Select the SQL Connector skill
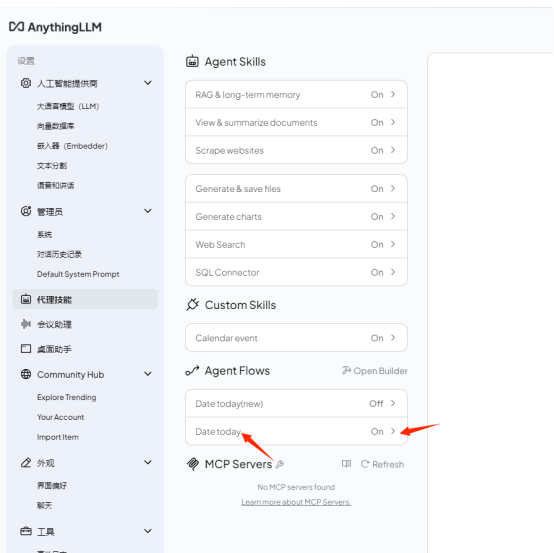 (x=296, y=272)
